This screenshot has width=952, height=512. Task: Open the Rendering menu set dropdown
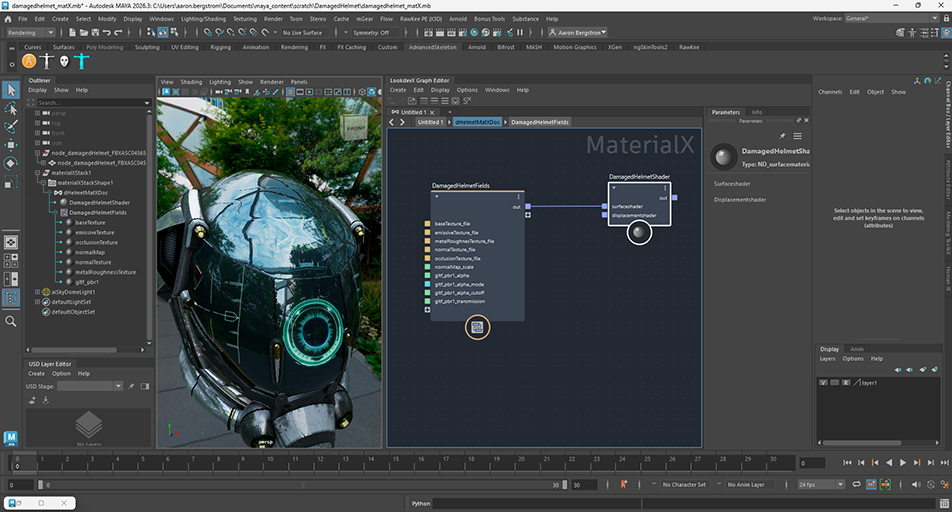30,33
